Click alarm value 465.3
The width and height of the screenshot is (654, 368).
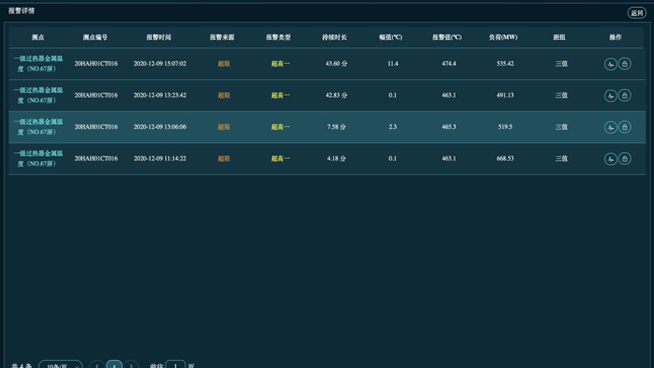click(x=449, y=127)
